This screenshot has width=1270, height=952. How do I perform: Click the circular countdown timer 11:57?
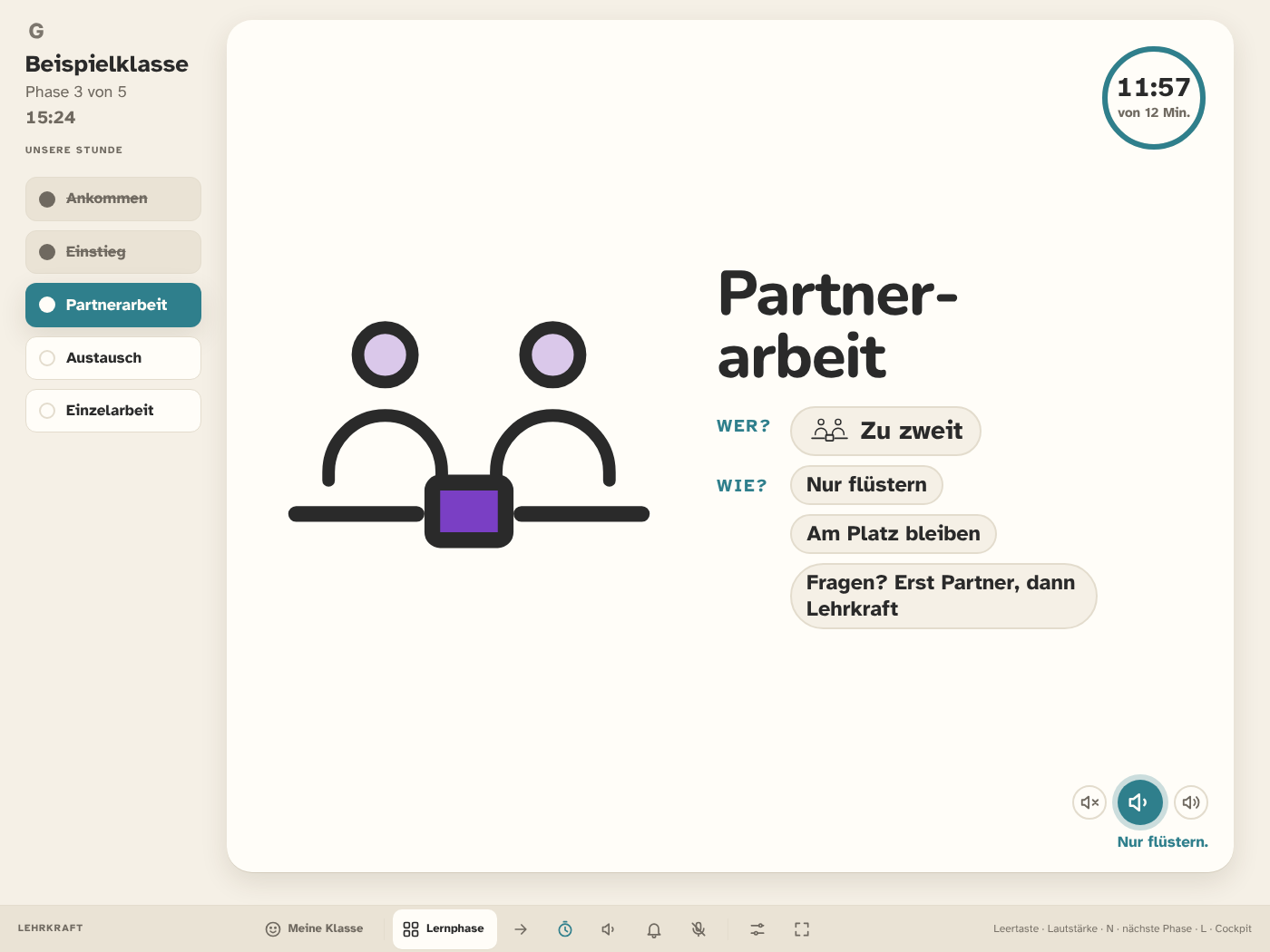click(x=1154, y=98)
